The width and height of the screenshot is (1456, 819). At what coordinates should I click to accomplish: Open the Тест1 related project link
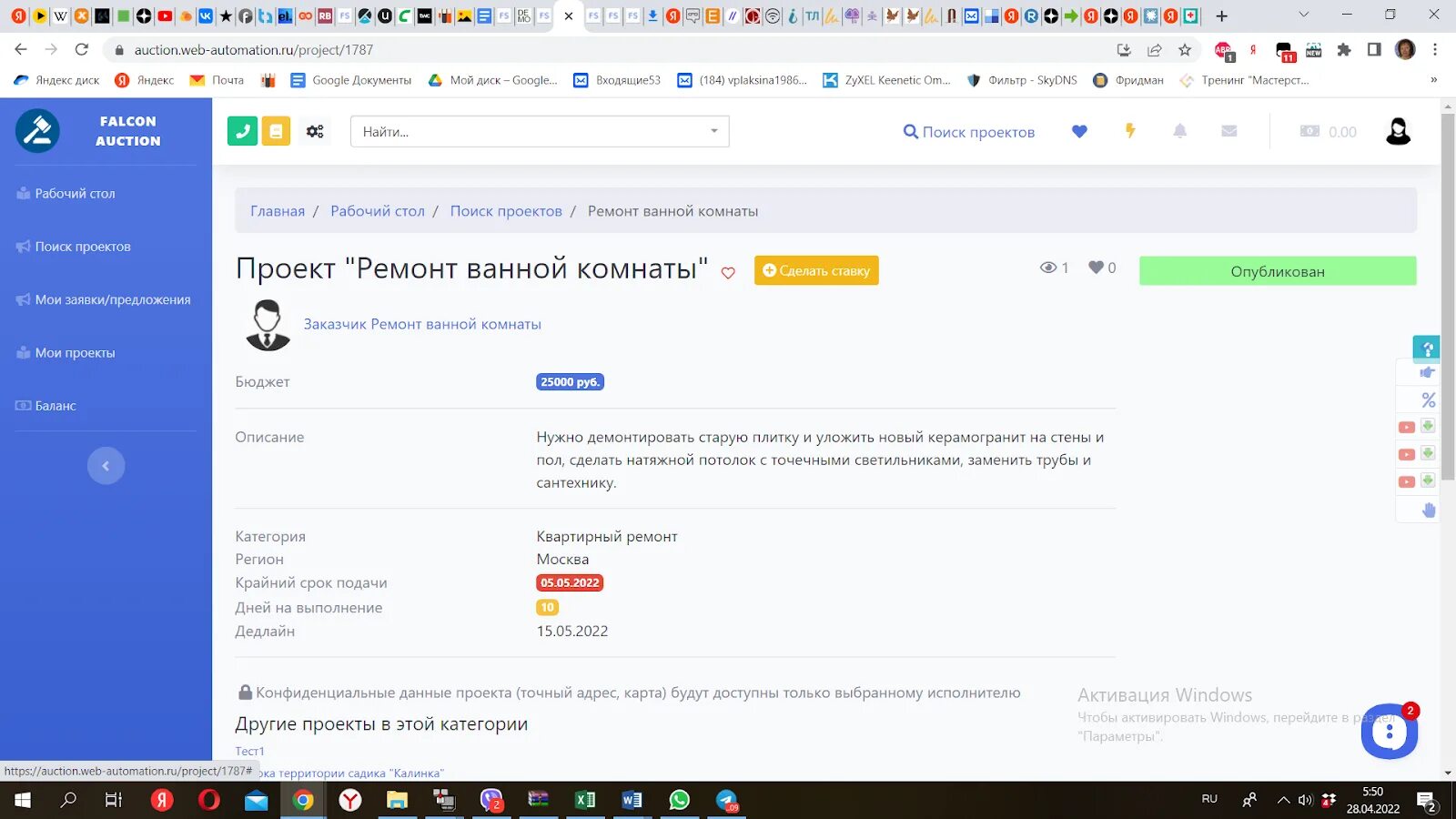[249, 751]
